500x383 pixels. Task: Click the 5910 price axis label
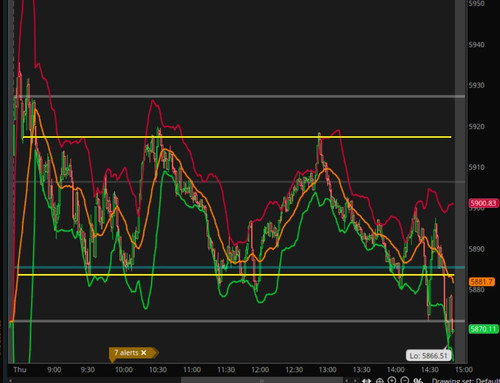point(477,167)
